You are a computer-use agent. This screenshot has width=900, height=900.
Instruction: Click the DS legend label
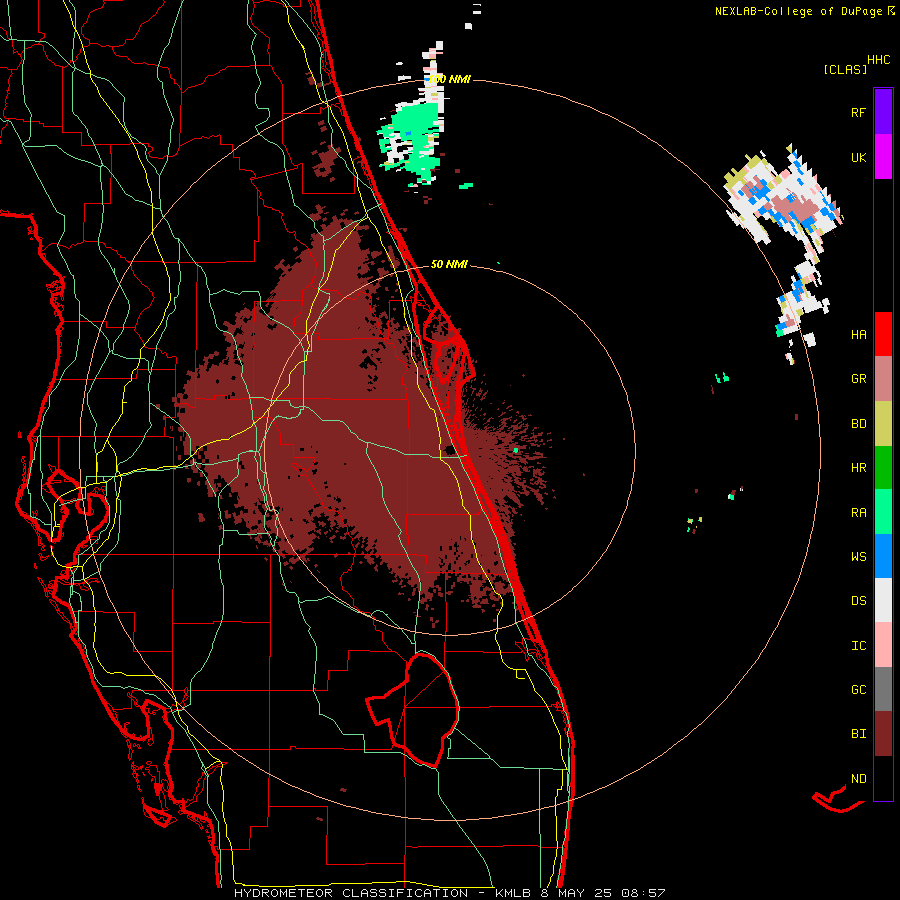coord(858,601)
